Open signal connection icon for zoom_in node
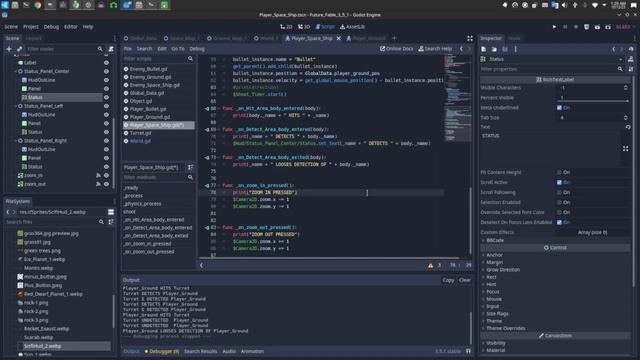The width and height of the screenshot is (640, 360). click(98, 175)
